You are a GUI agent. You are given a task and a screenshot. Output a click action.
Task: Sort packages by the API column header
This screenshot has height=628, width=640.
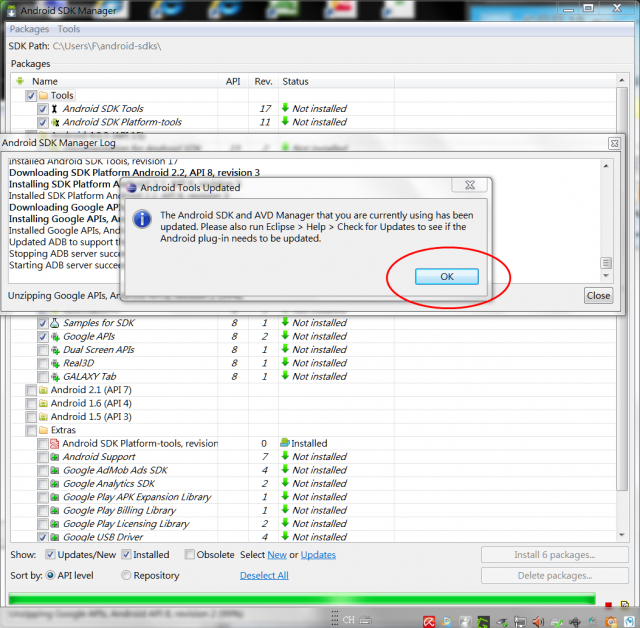[x=233, y=81]
